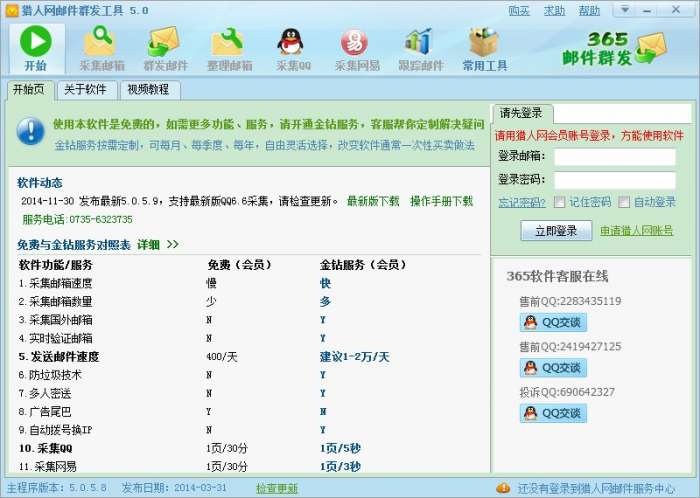Switch to the 开始页 tab

pos(29,89)
